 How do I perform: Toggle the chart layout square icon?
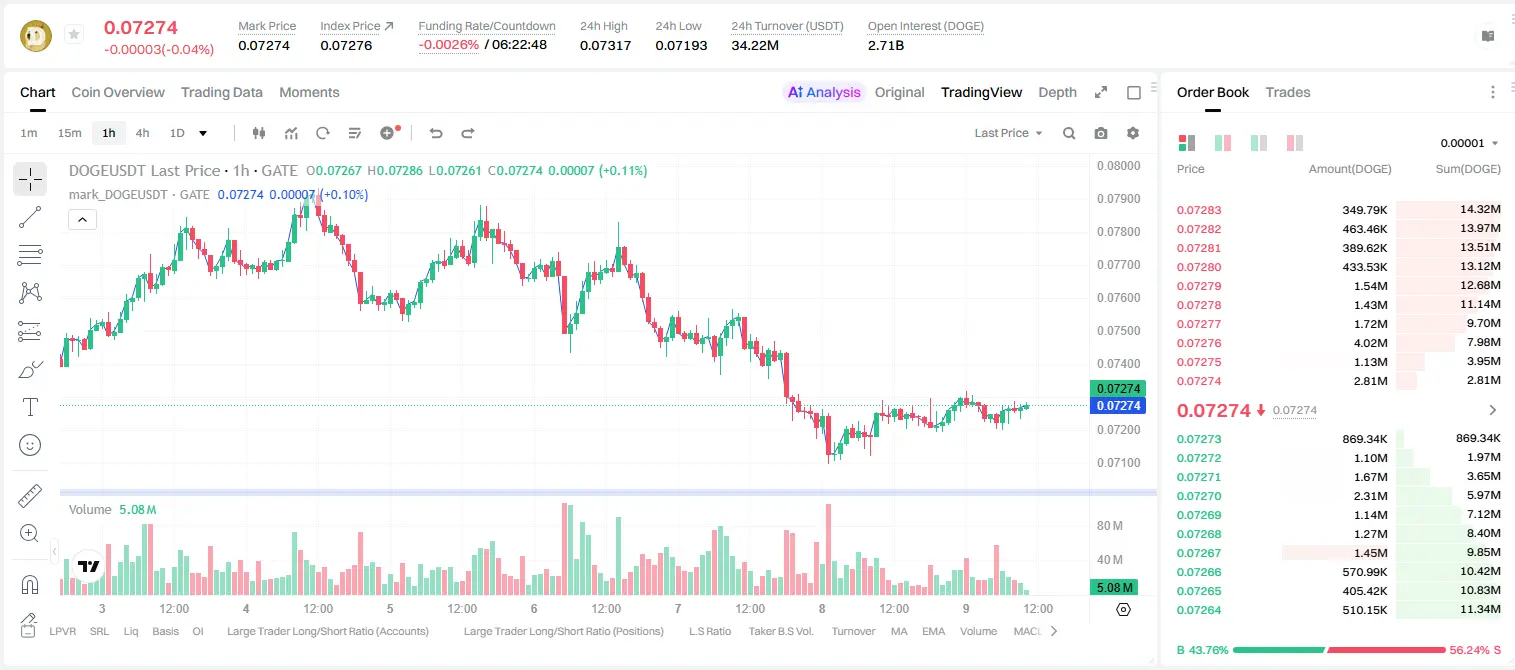pyautogui.click(x=1134, y=92)
